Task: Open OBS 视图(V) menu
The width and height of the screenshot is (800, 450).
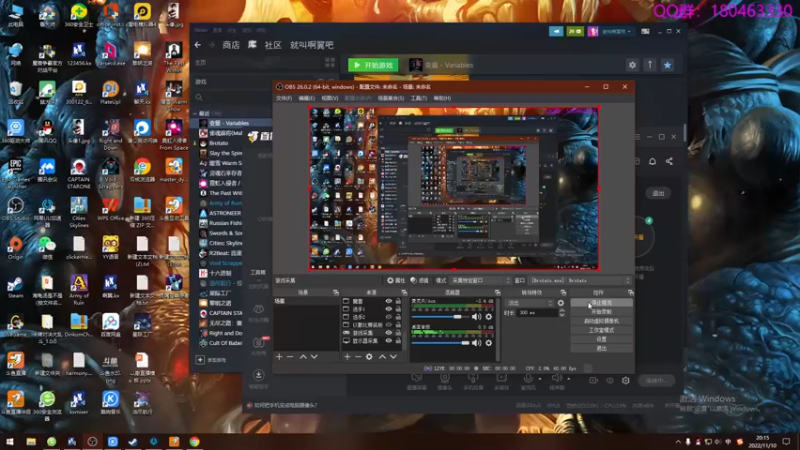Action: tap(329, 98)
